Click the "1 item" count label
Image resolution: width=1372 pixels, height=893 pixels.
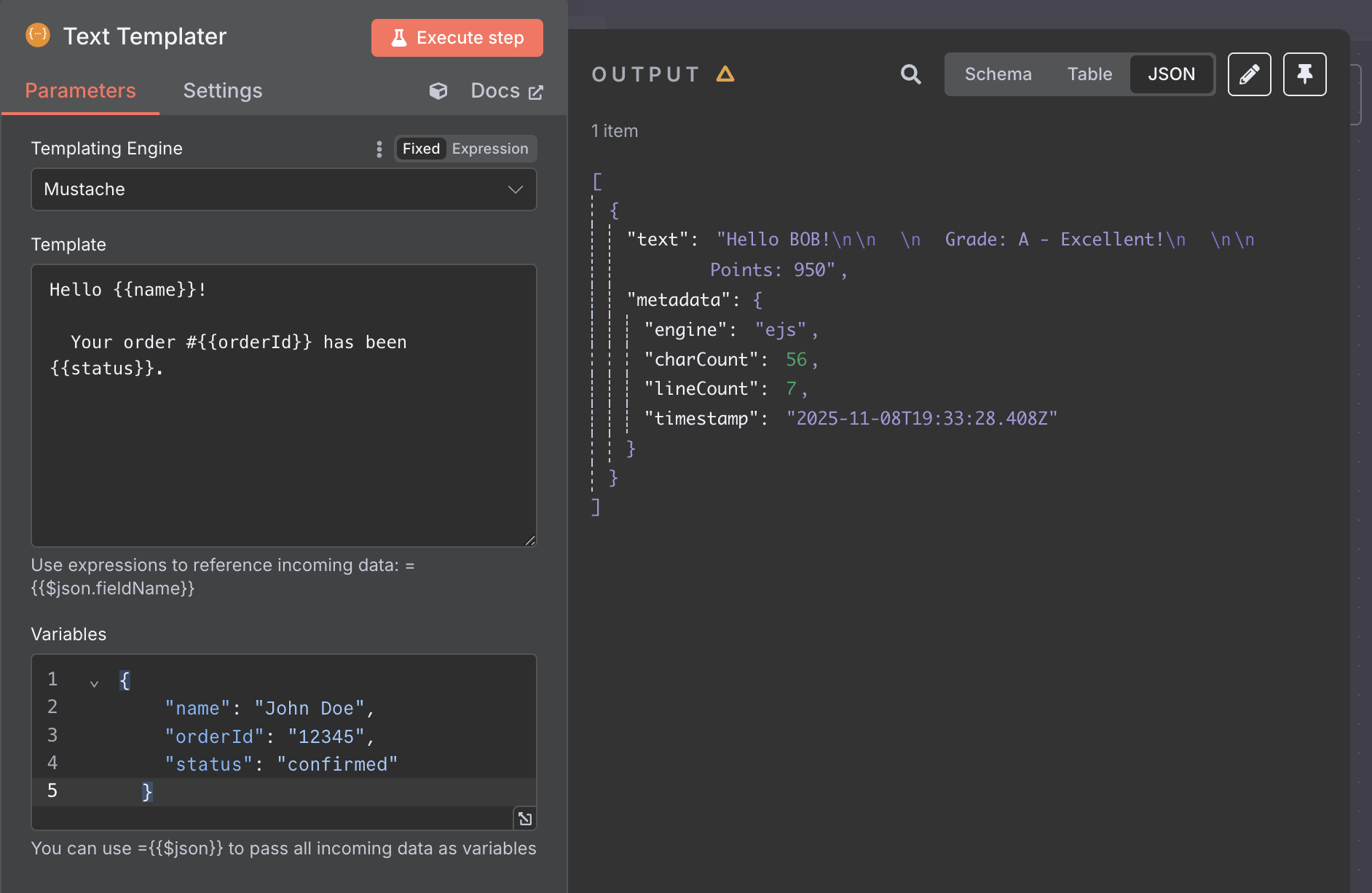tap(615, 131)
